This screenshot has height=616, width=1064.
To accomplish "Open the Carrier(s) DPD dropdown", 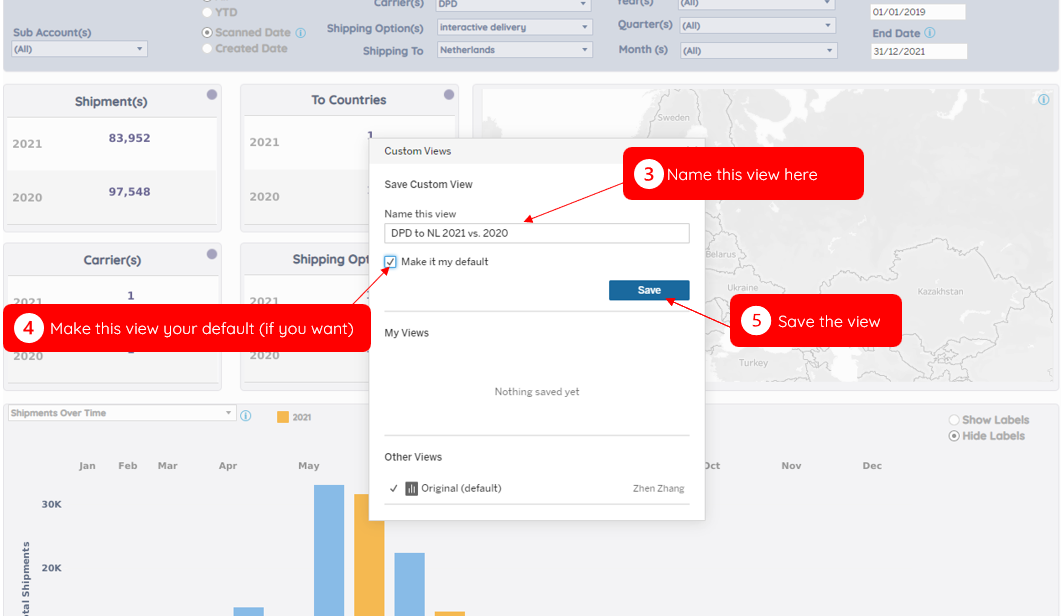I will coord(514,5).
